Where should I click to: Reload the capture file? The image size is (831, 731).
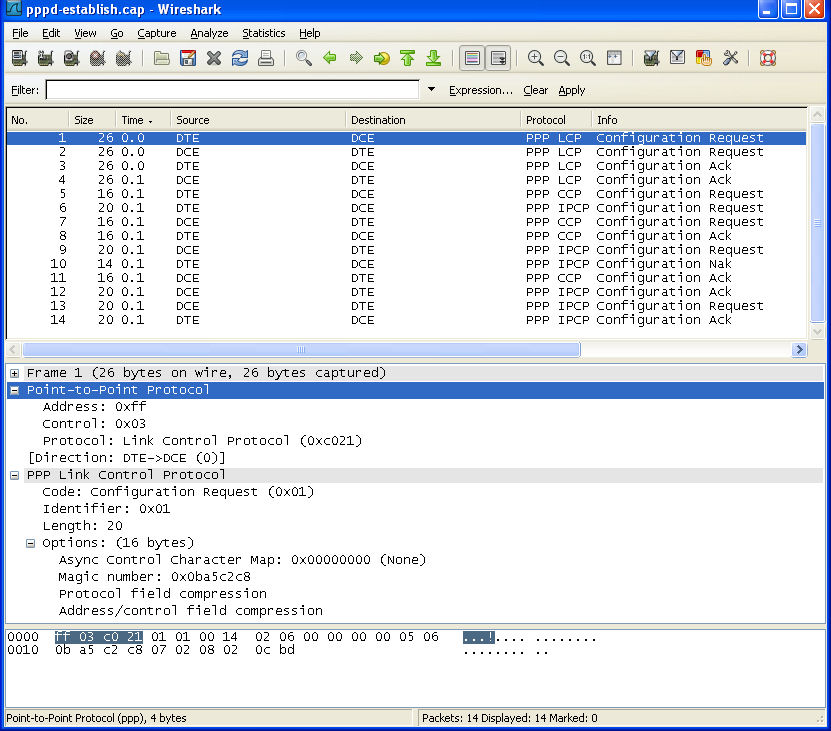point(240,59)
